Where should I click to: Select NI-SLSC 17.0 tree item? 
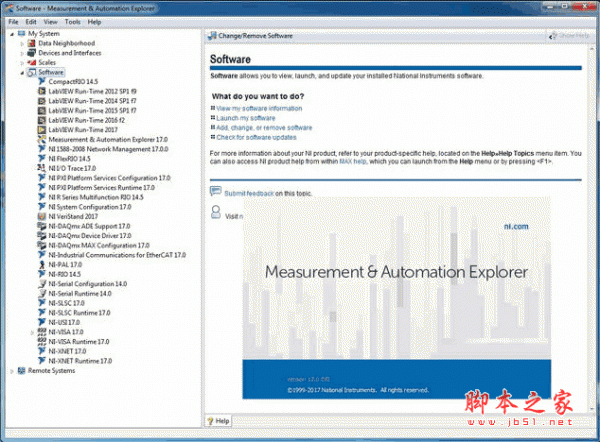[67, 303]
